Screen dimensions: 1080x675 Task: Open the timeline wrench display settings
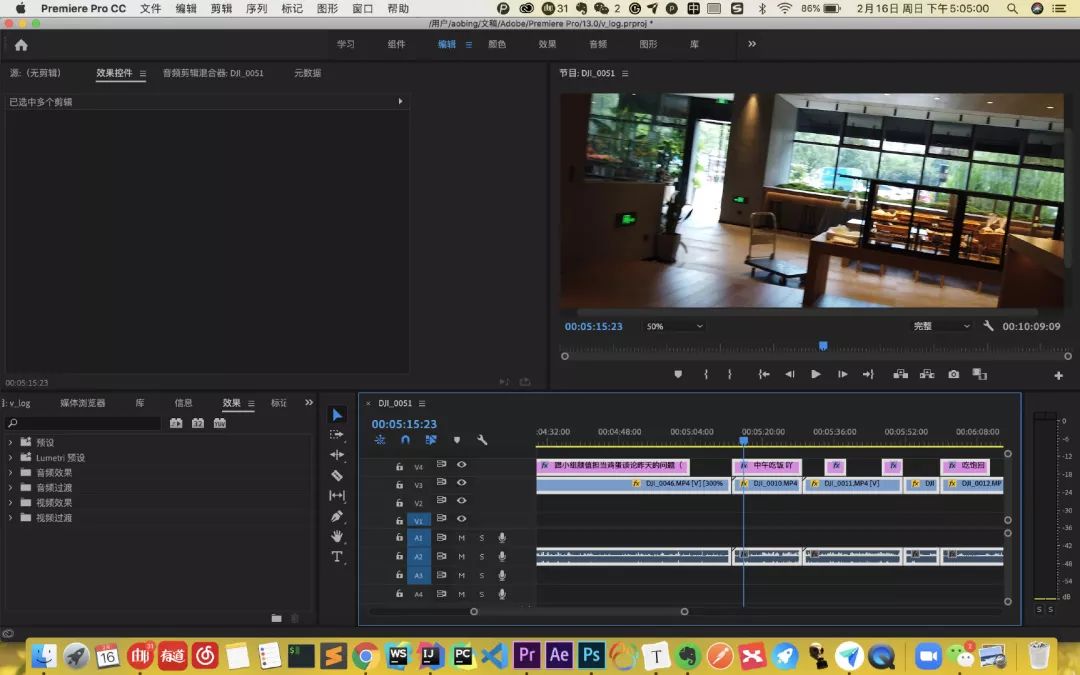pyautogui.click(x=482, y=440)
